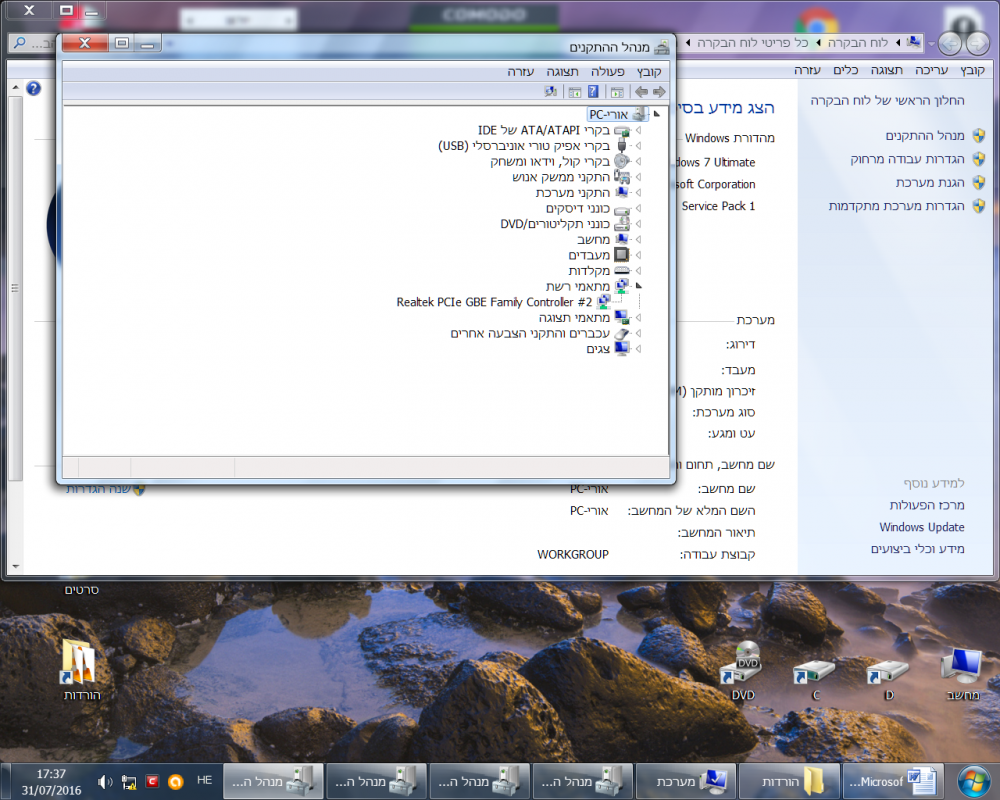
Task: Open the מרכז הפעולות link
Action: 927,505
